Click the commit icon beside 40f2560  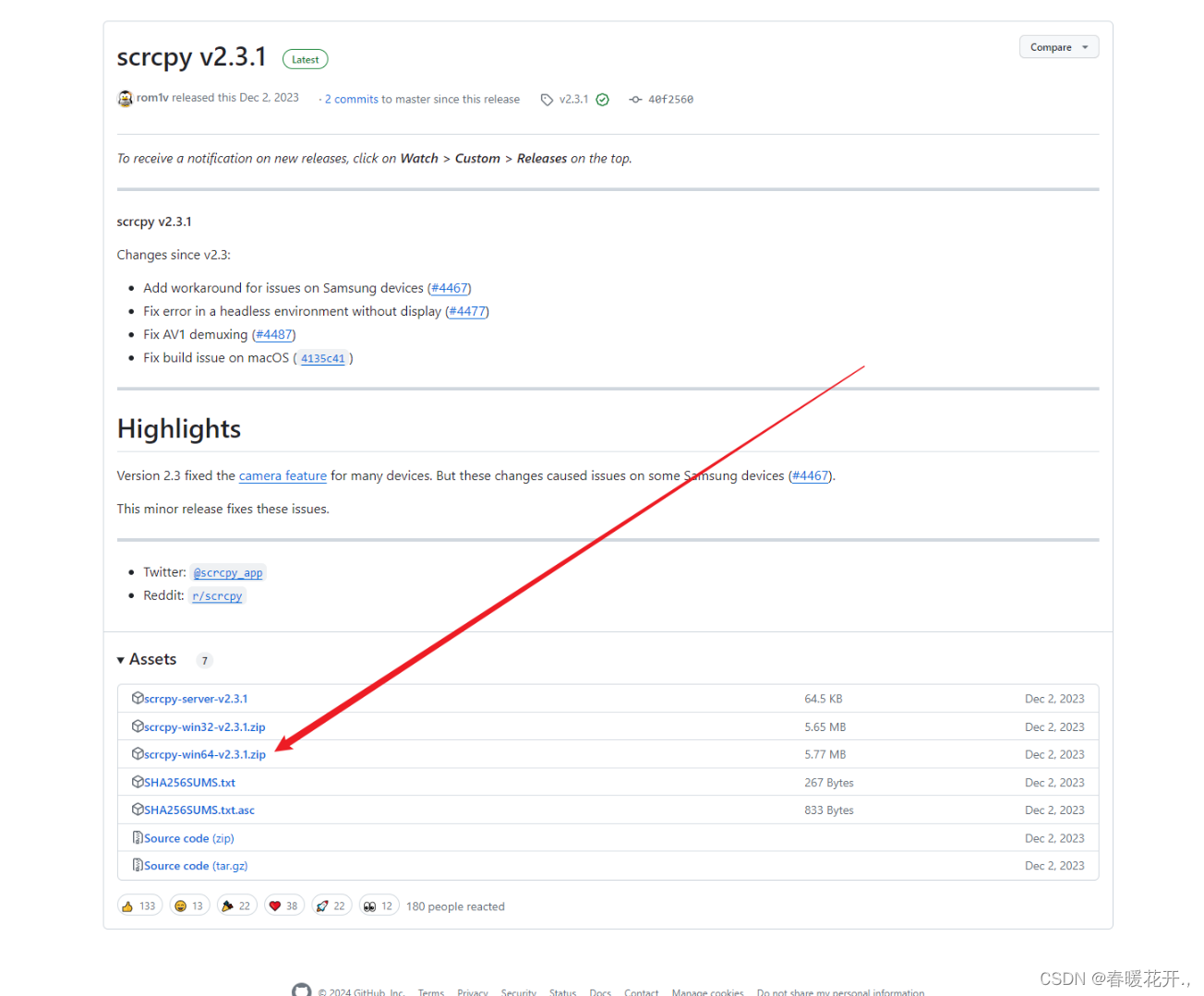tap(635, 100)
